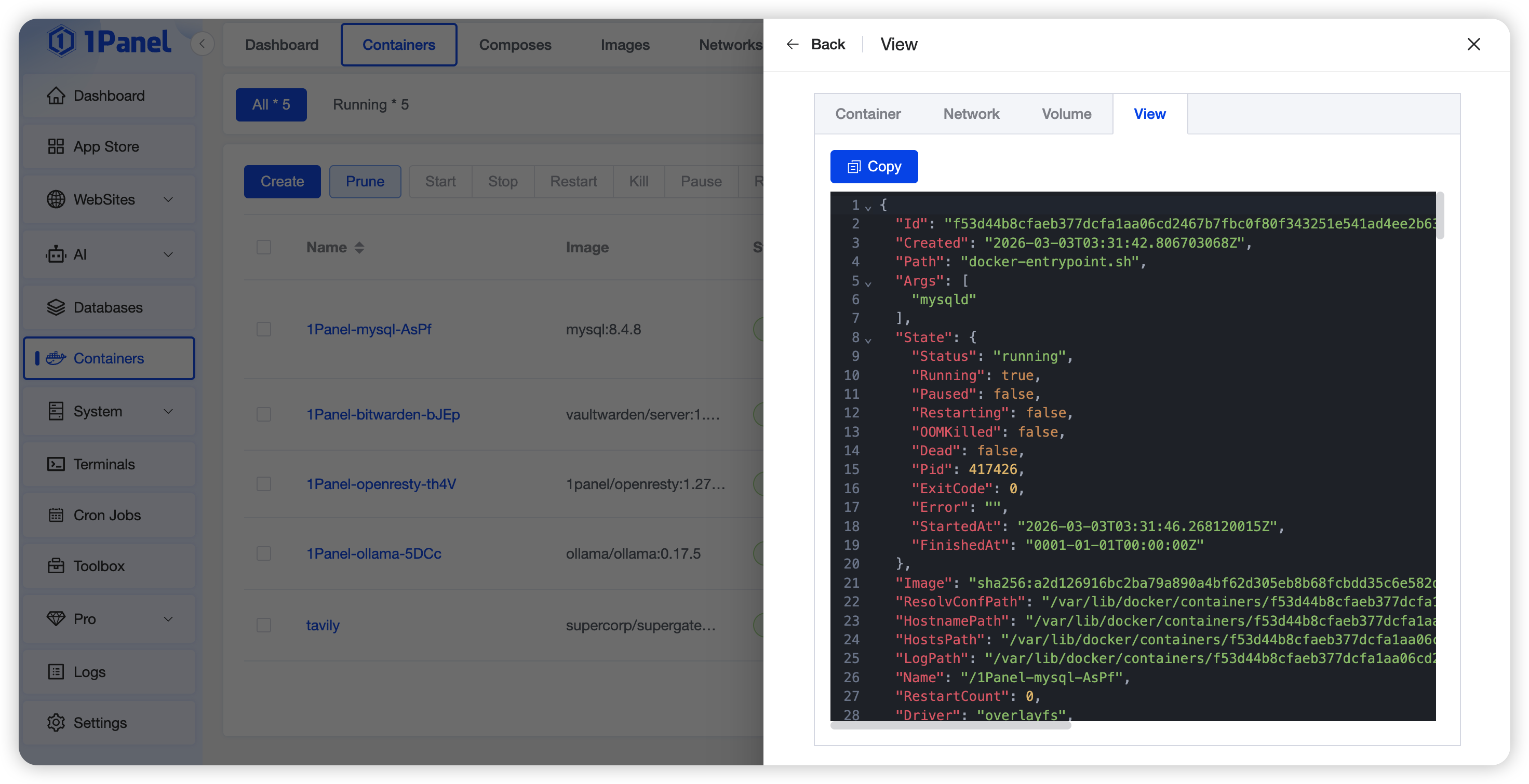Click the Terminals console icon
The image size is (1529, 784).
[x=56, y=464]
